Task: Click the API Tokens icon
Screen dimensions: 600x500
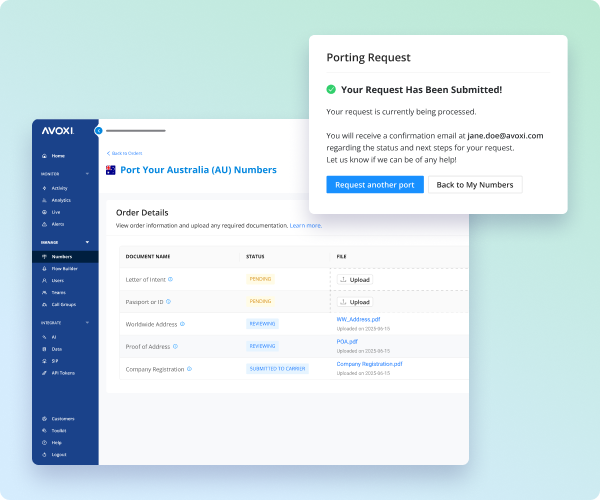Action: [x=44, y=373]
